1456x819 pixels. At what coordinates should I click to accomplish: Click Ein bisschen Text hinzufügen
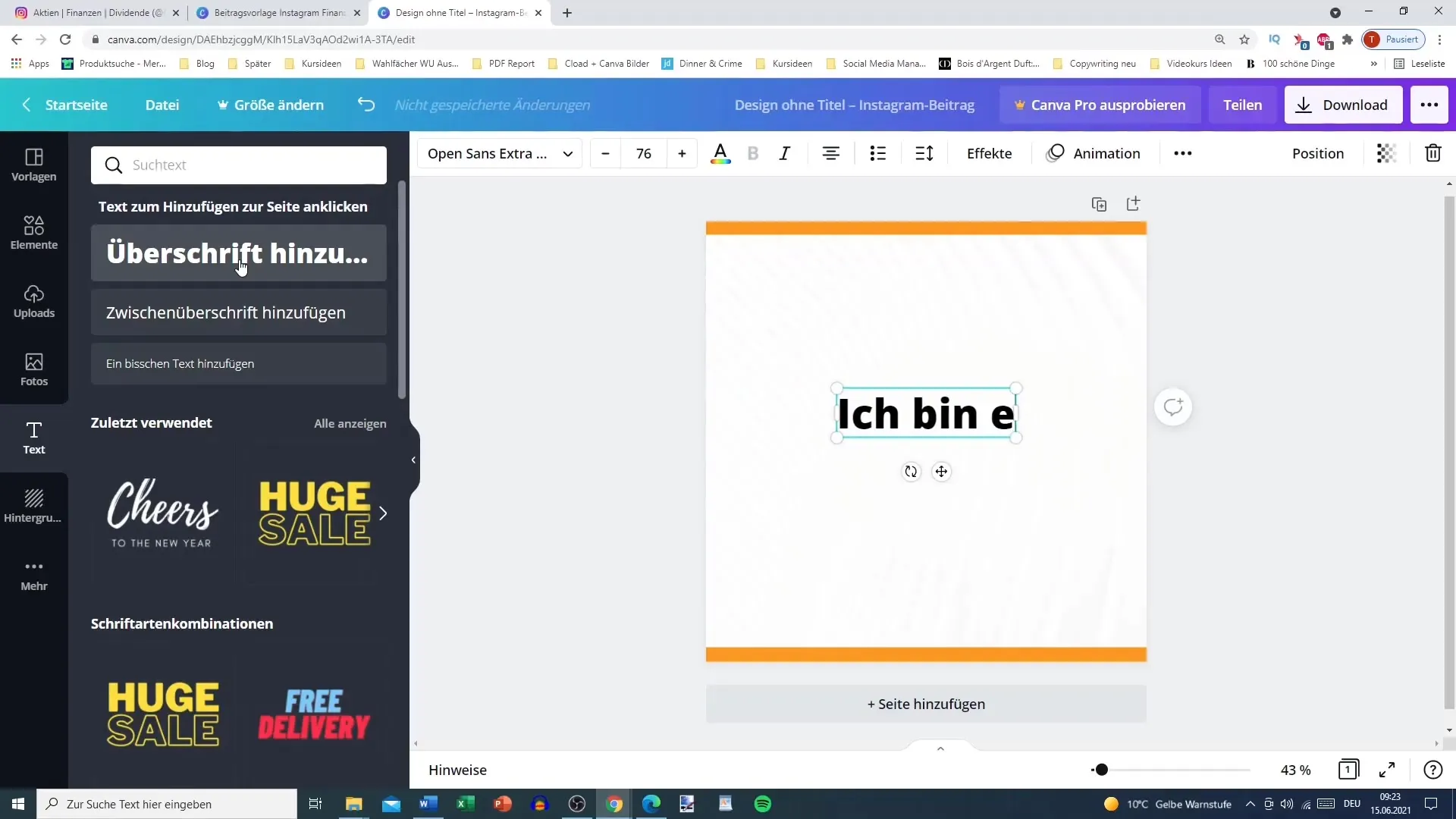(239, 364)
